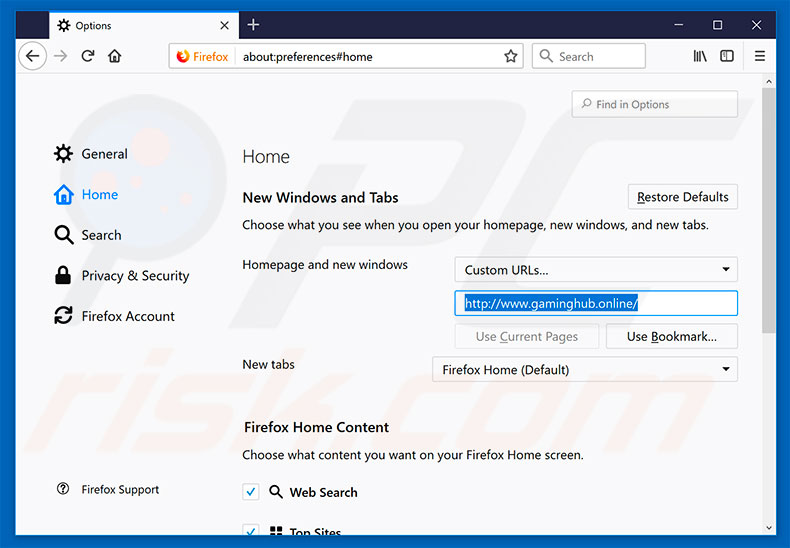Close the Options tab
This screenshot has width=790, height=548.
[x=225, y=25]
